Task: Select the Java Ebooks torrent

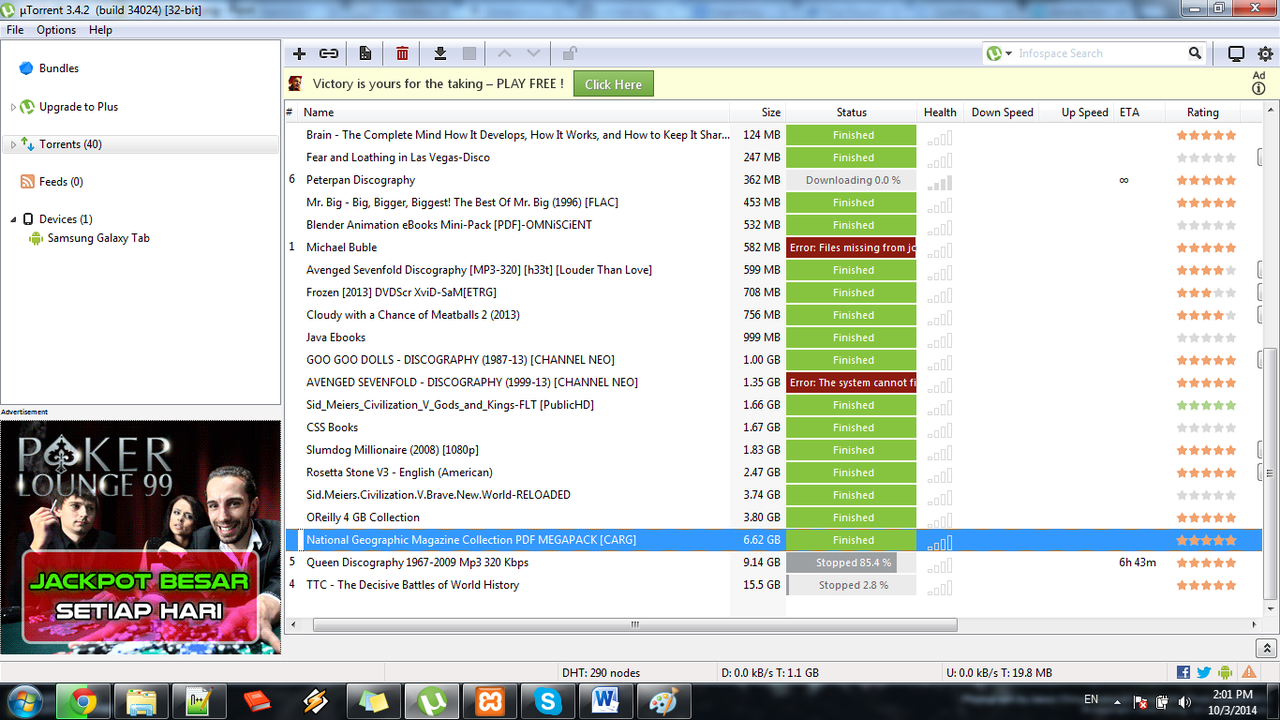Action: click(772, 337)
